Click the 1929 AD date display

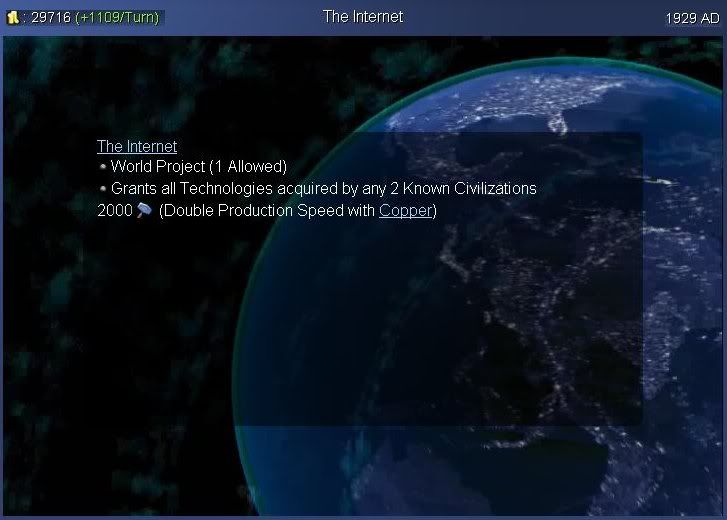coord(692,18)
